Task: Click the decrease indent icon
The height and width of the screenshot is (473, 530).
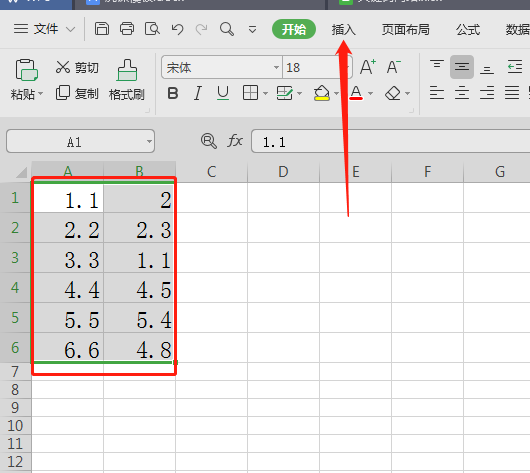Action: tap(515, 67)
